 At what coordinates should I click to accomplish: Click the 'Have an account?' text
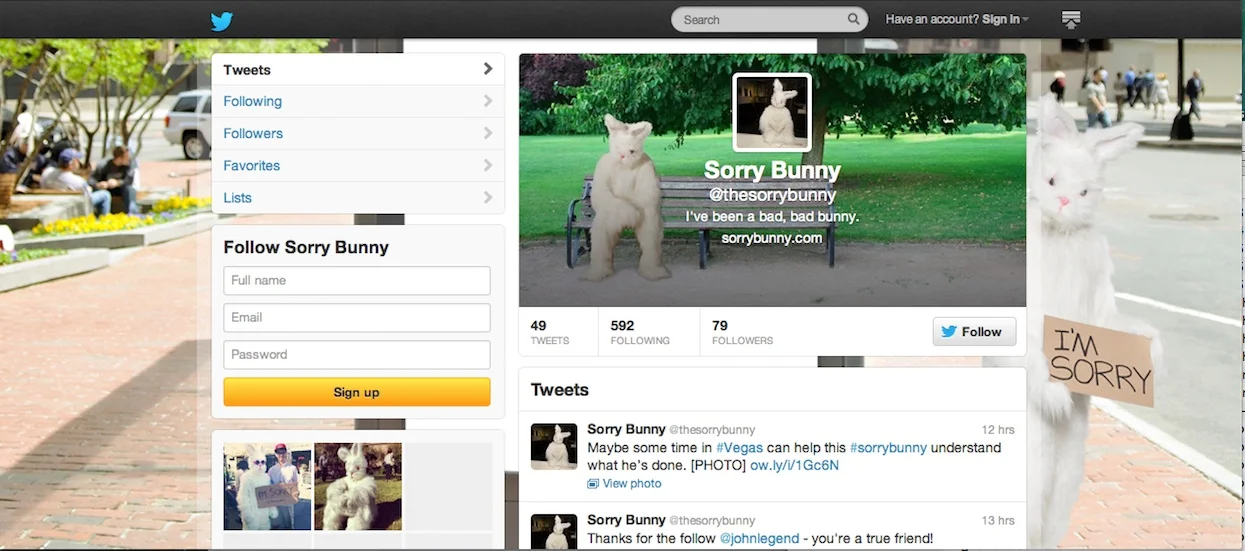(932, 19)
